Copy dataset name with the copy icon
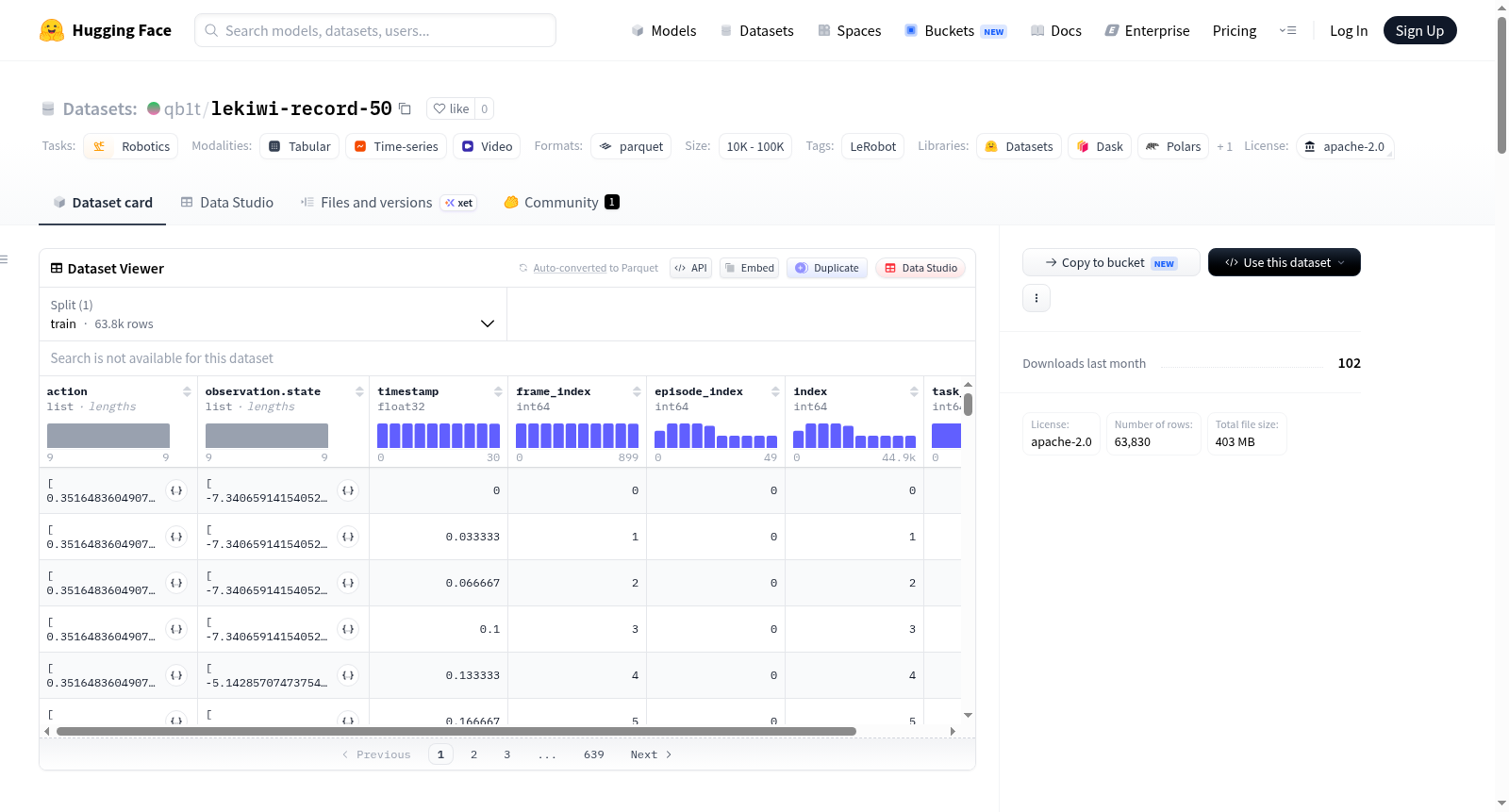Viewport: 1509px width, 812px height. pos(405,108)
